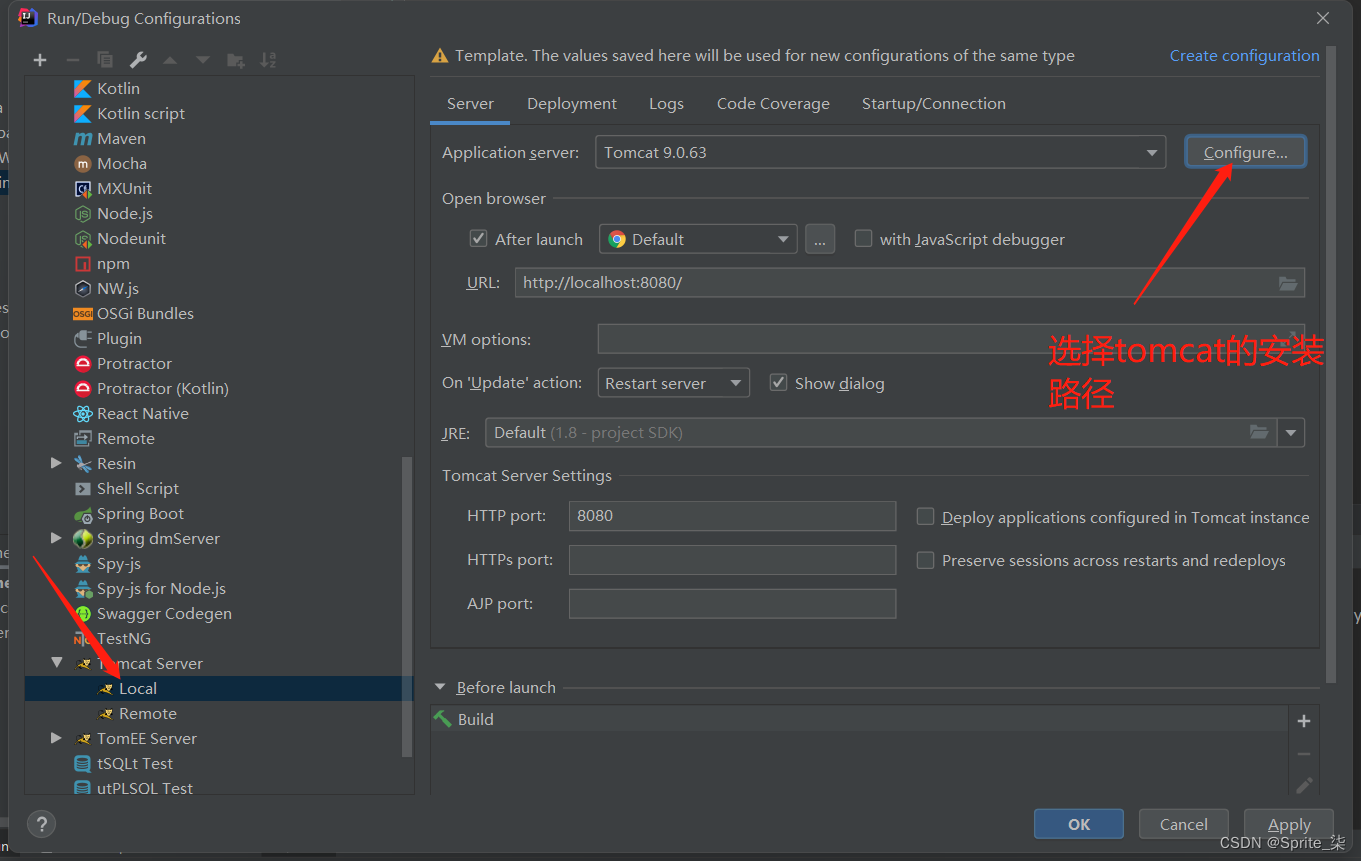Select the Spring Boot icon
This screenshot has width=1361, height=861.
click(x=83, y=514)
